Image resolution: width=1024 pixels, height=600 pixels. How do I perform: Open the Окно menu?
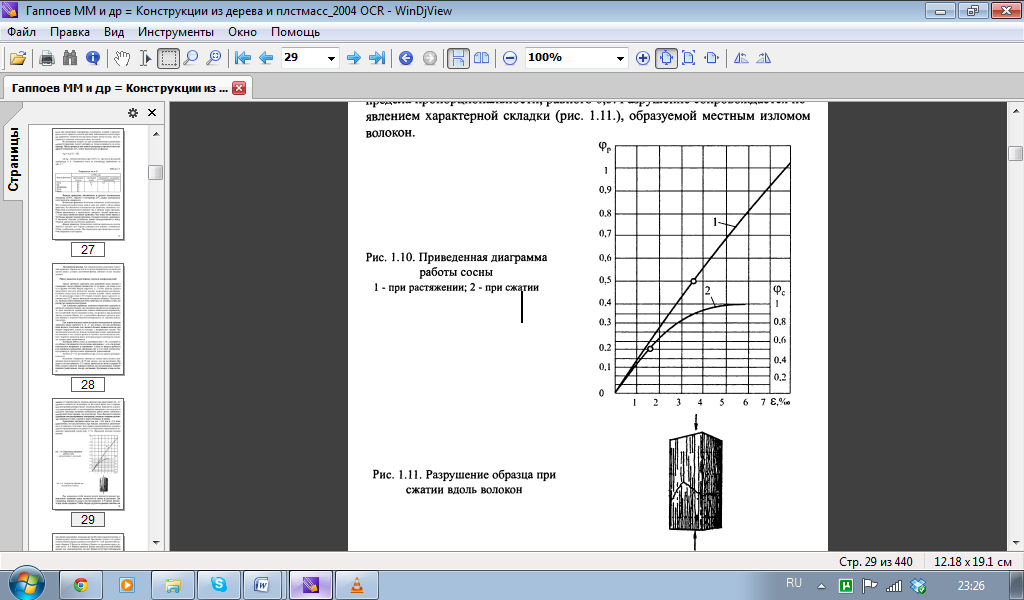pyautogui.click(x=242, y=32)
